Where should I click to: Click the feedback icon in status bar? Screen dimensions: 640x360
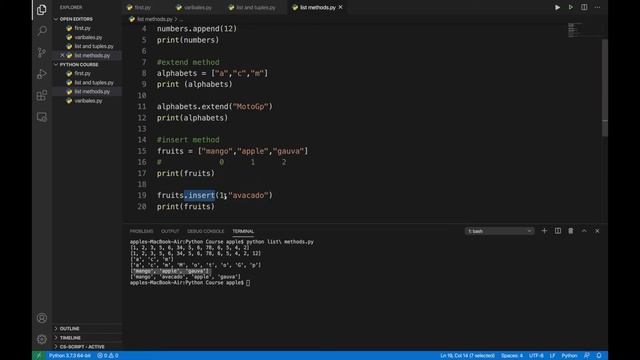587,356
